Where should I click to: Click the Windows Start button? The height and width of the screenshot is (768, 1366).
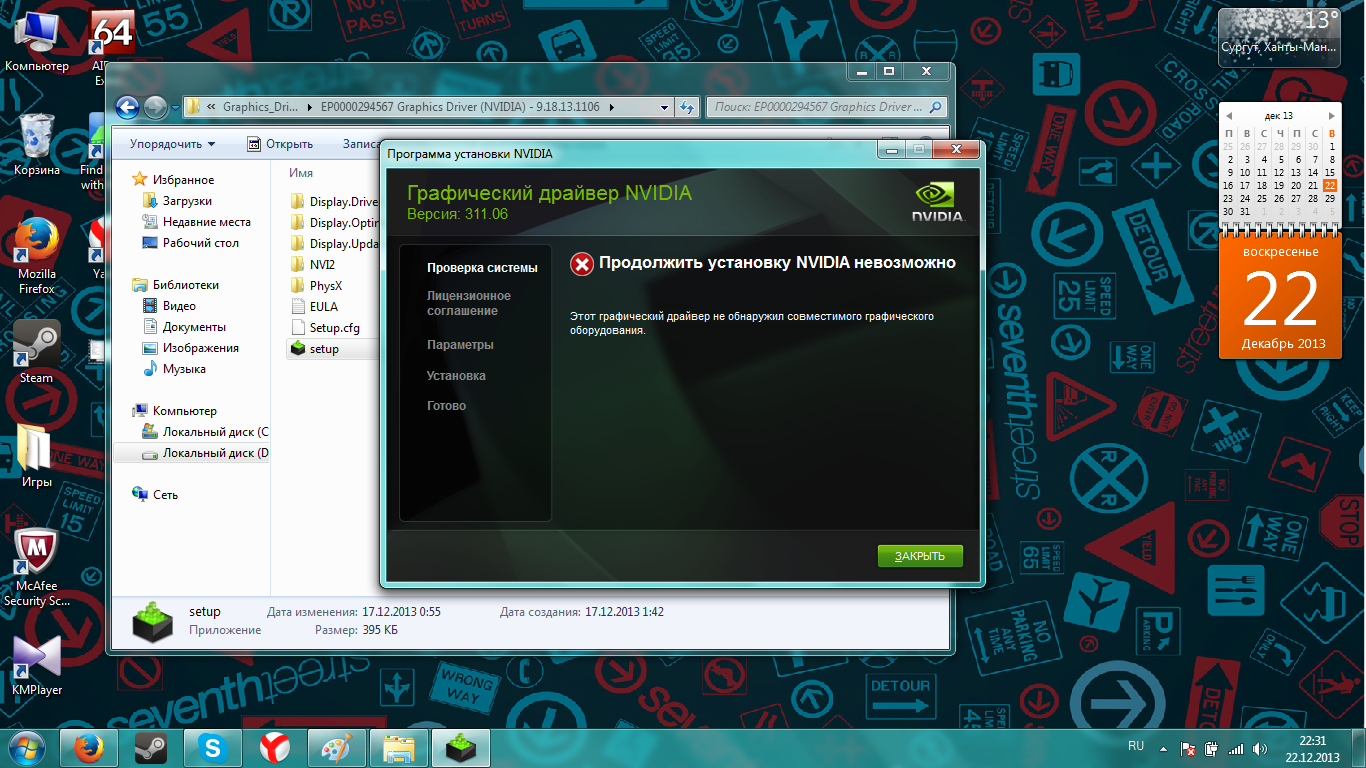[27, 747]
